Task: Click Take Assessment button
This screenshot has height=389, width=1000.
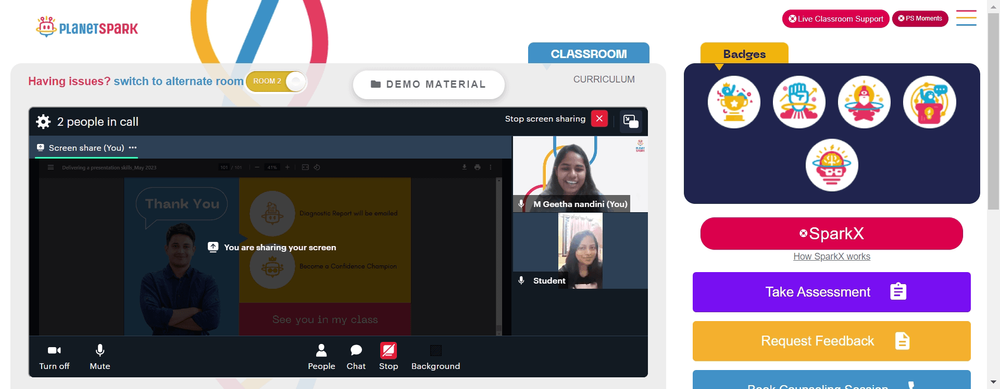Action: [x=832, y=292]
